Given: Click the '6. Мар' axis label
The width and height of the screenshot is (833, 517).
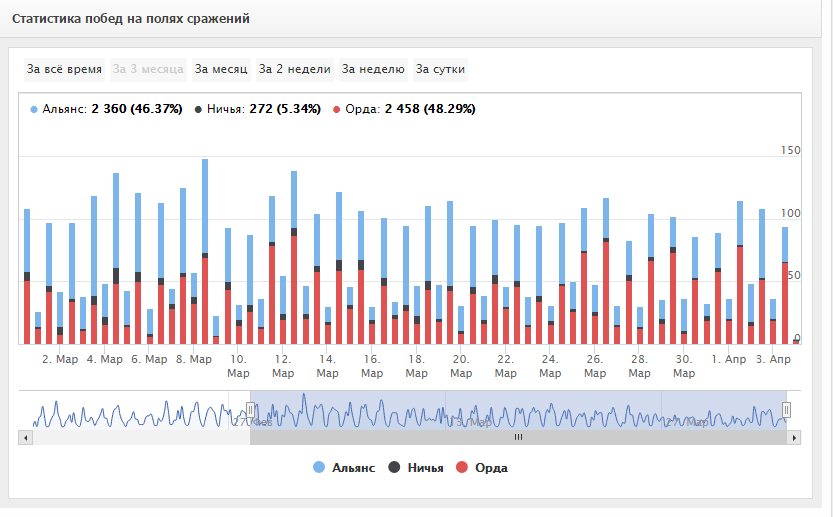Looking at the screenshot, I should pos(149,360).
